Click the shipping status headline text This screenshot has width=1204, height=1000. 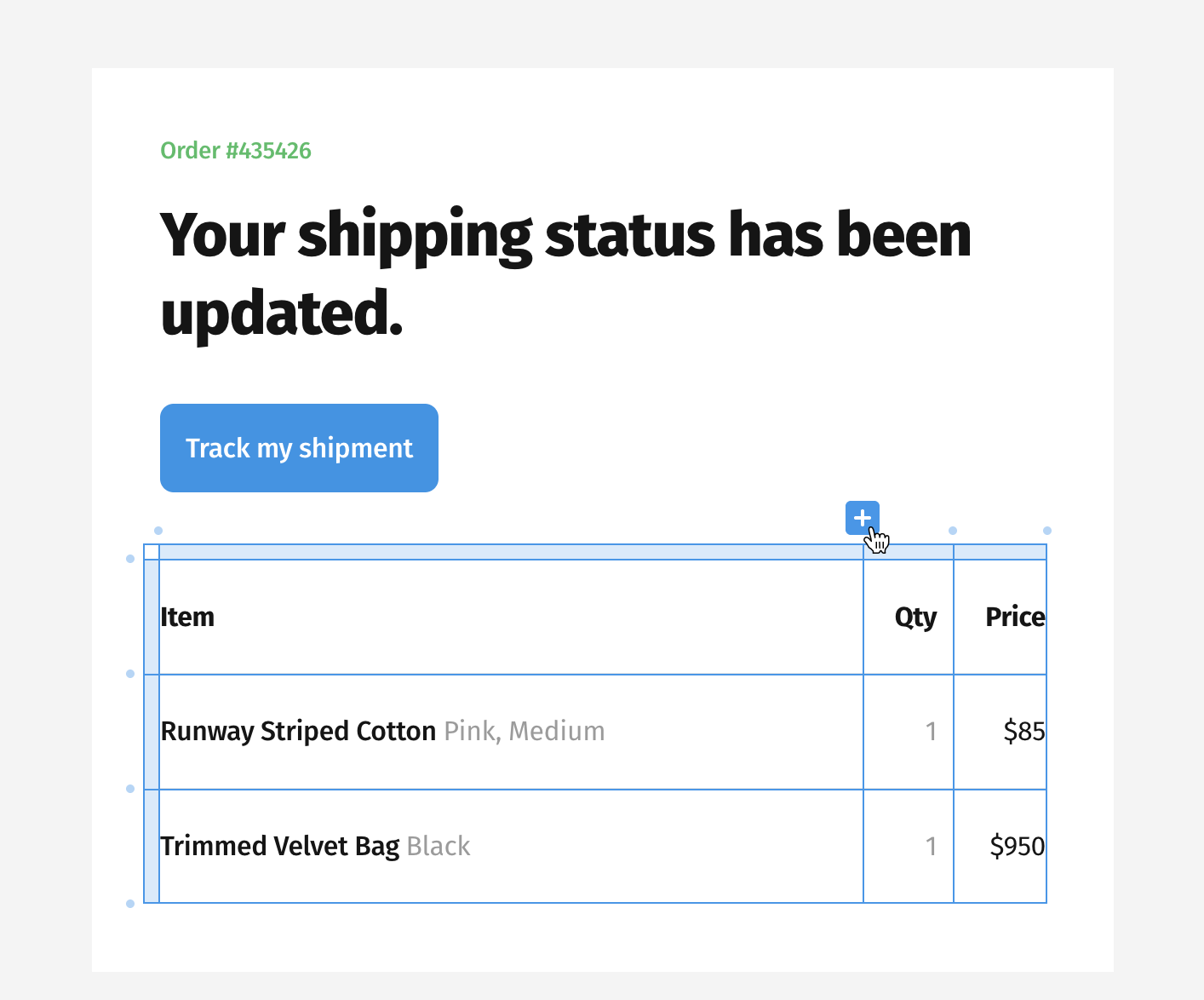point(565,273)
